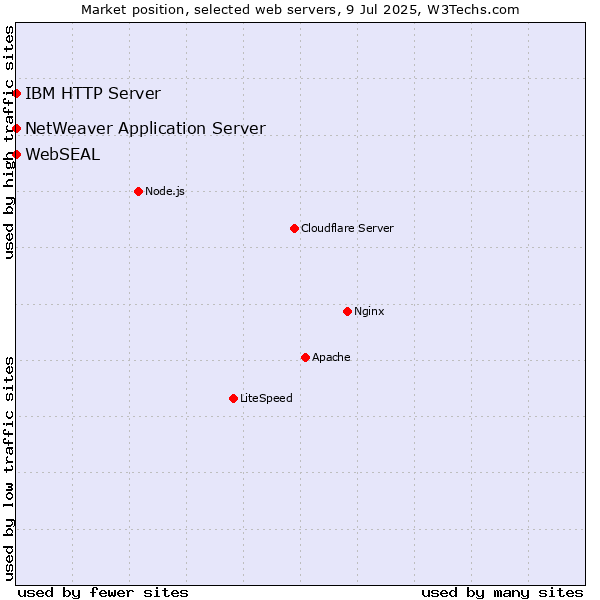600x600 pixels.
Task: Click the WebSEAL red marker
Action: [x=16, y=155]
